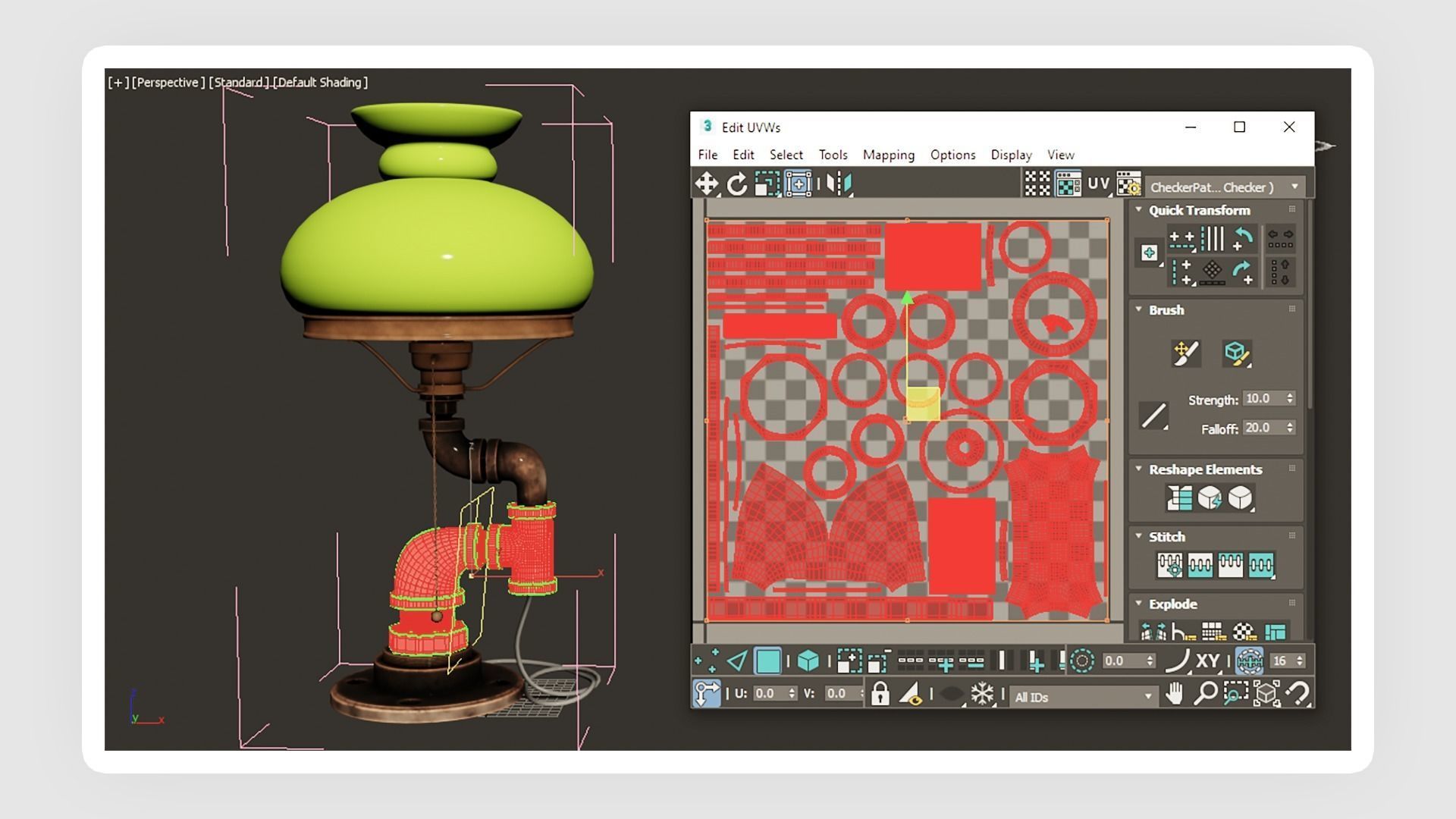The image size is (1456, 819).
Task: Select the Move Selected Subobject tool
Action: point(707,184)
